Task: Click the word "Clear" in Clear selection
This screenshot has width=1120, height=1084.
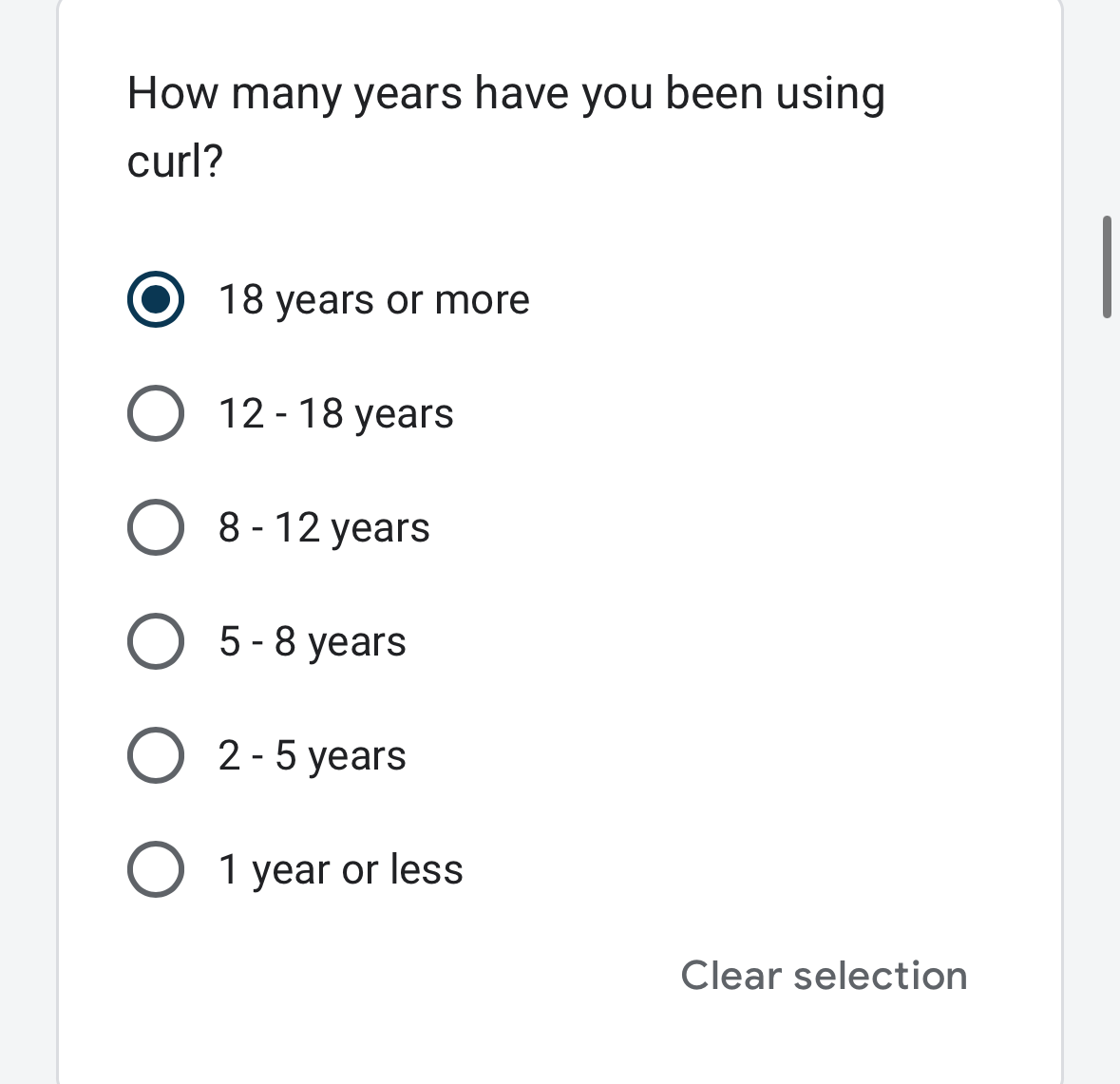Action: tap(731, 976)
